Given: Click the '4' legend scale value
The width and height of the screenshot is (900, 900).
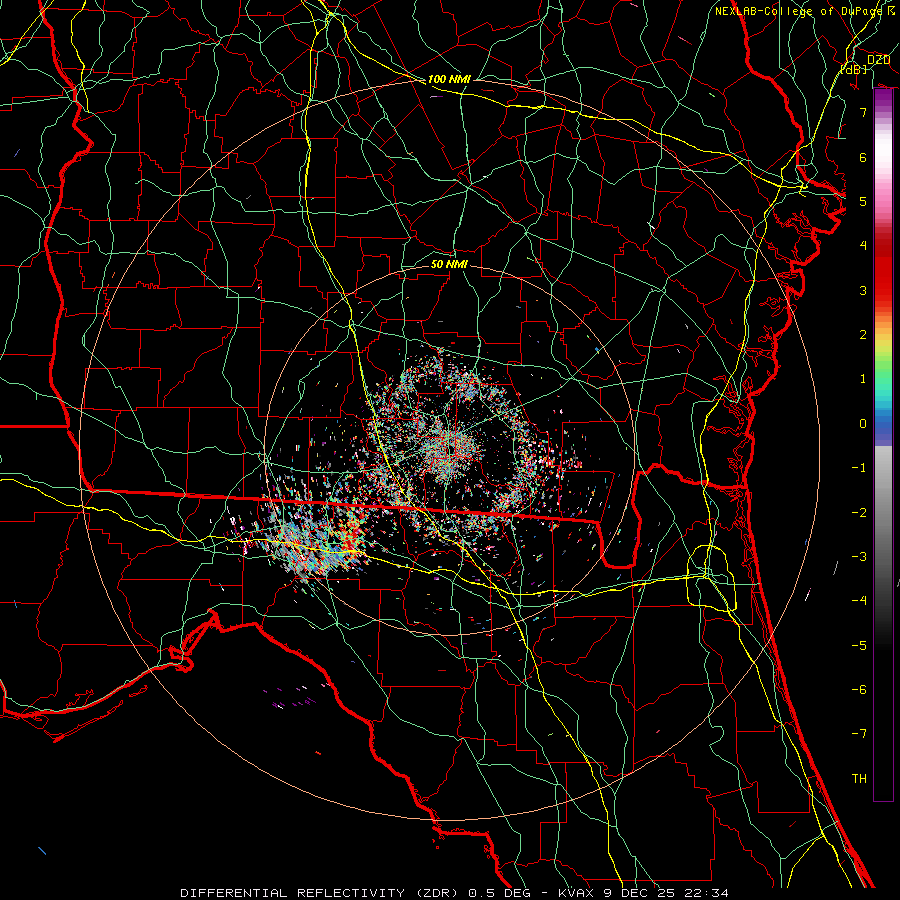Looking at the screenshot, I should 863,246.
